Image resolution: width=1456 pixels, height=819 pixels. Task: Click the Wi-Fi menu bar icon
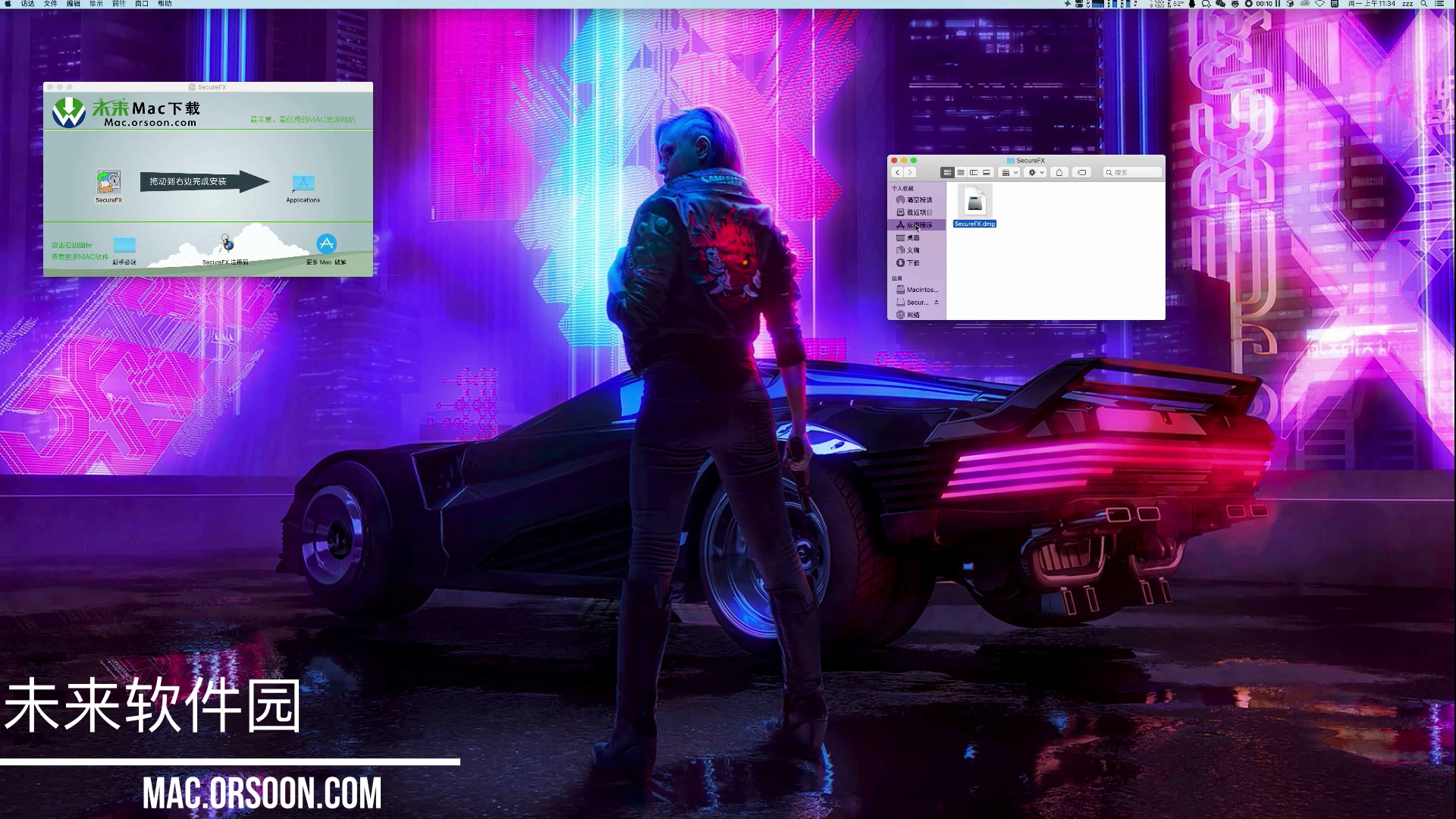pyautogui.click(x=1319, y=4)
